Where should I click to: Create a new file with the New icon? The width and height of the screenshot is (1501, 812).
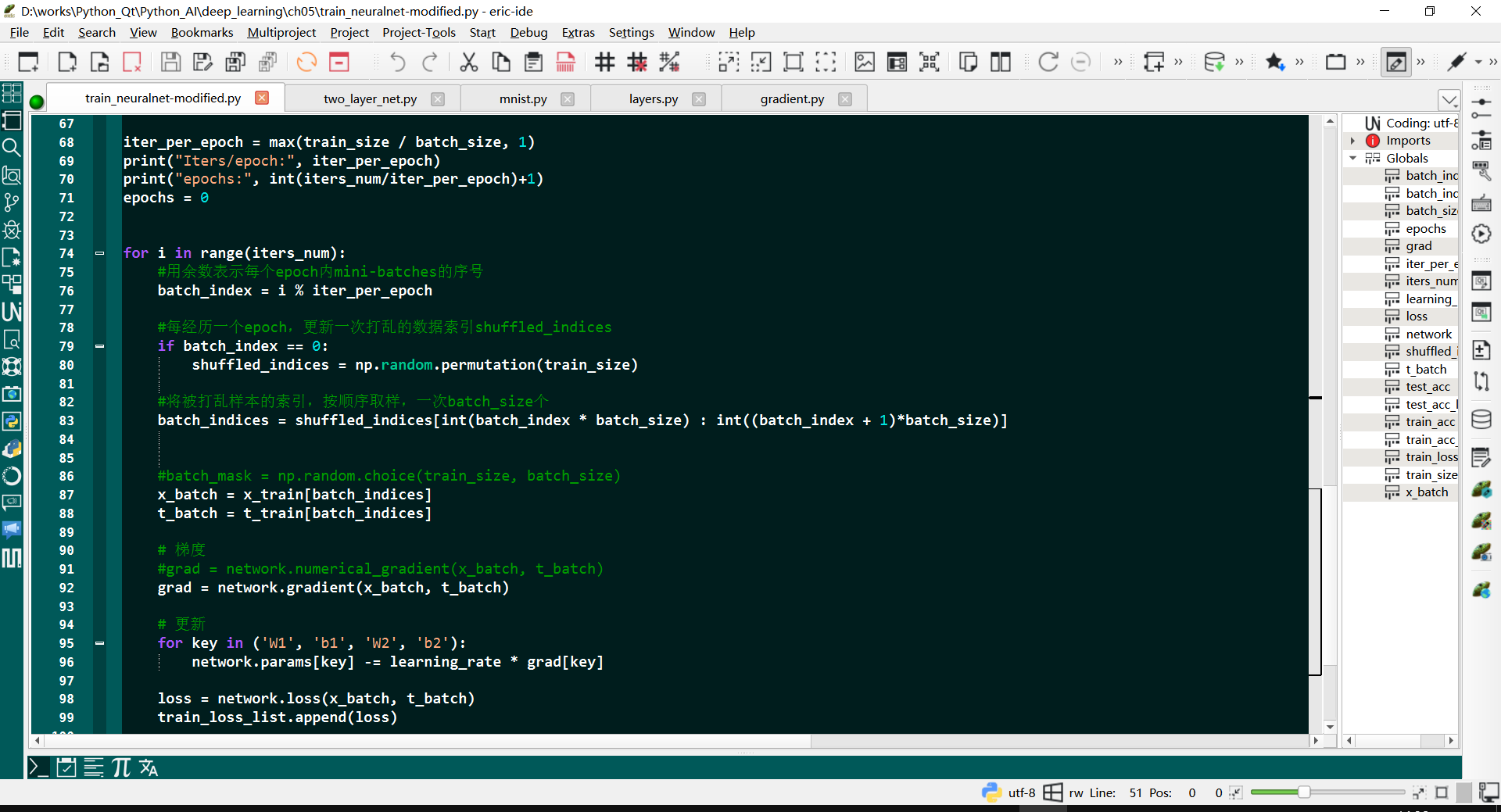point(67,62)
